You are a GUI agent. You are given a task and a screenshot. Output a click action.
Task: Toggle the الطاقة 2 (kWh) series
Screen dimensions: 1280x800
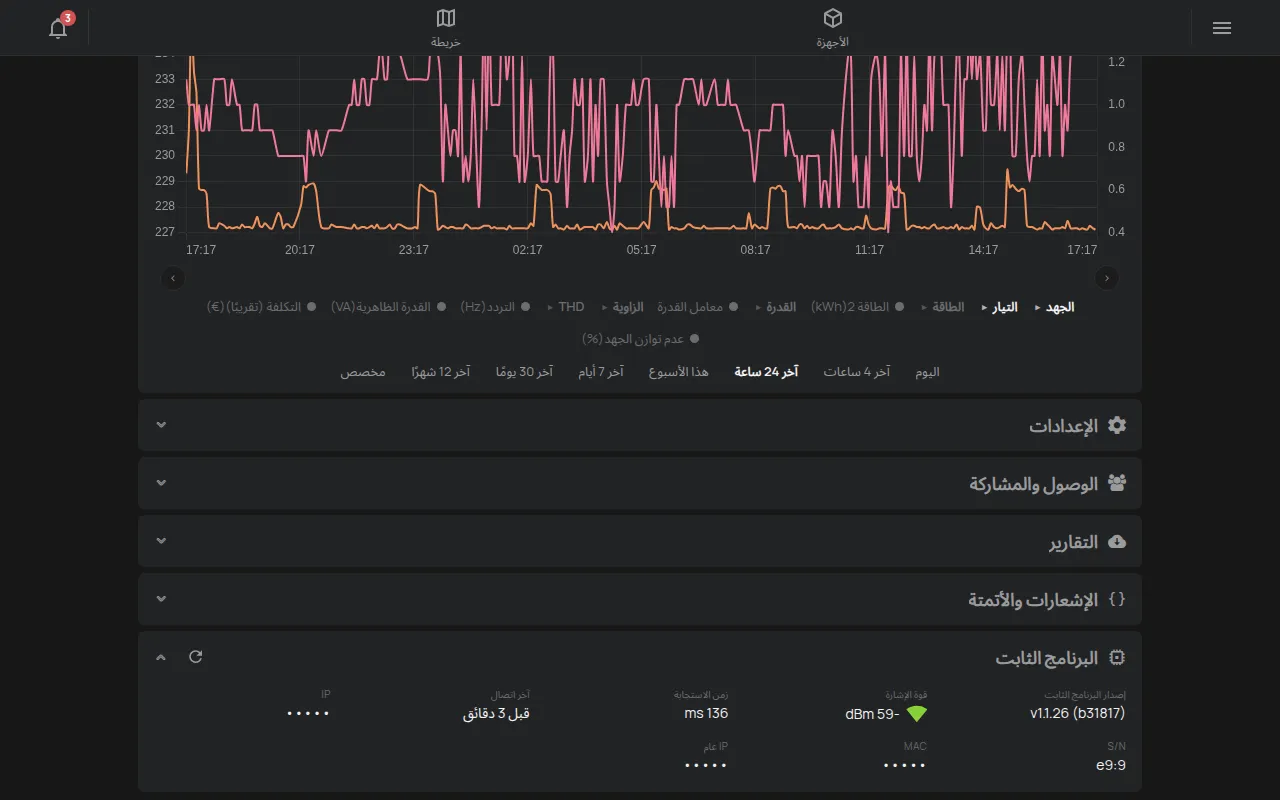(857, 307)
